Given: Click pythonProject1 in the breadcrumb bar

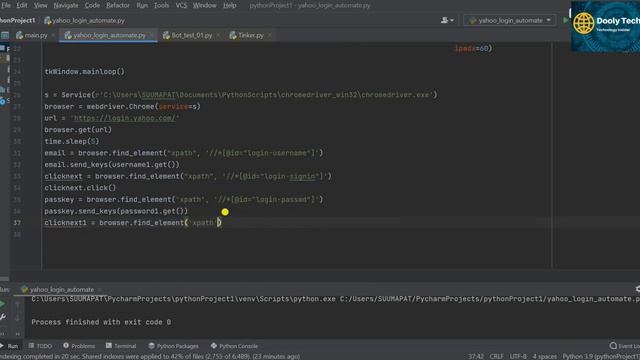Looking at the screenshot, I should 18,20.
